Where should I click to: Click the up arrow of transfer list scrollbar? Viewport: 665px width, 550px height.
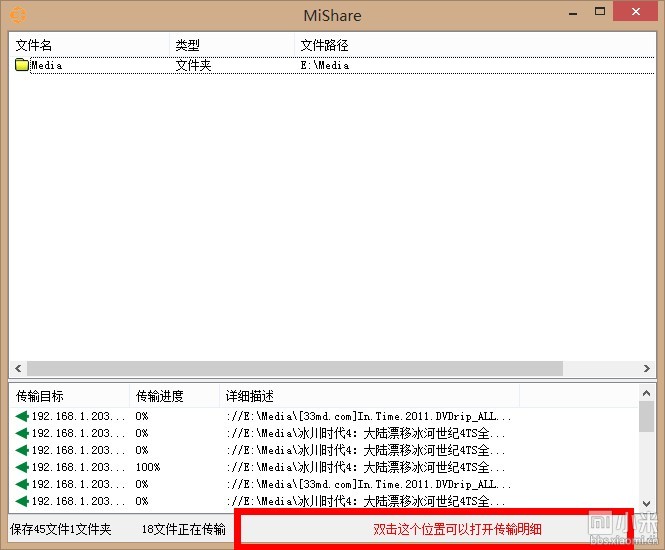646,393
